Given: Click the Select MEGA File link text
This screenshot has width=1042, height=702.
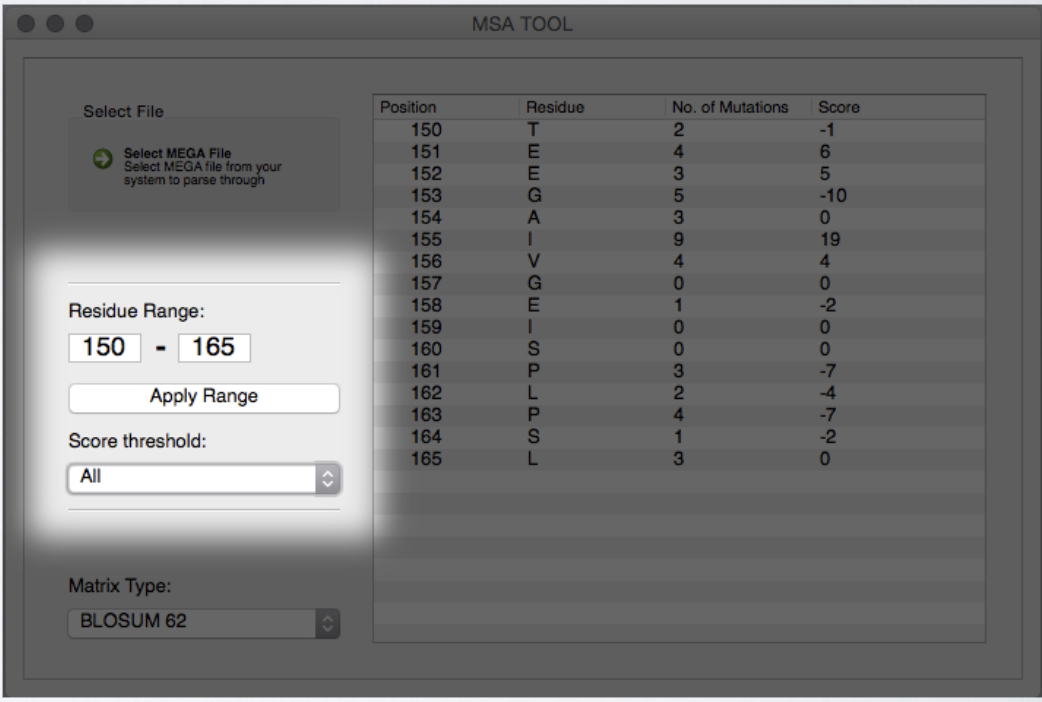Looking at the screenshot, I should pos(177,153).
